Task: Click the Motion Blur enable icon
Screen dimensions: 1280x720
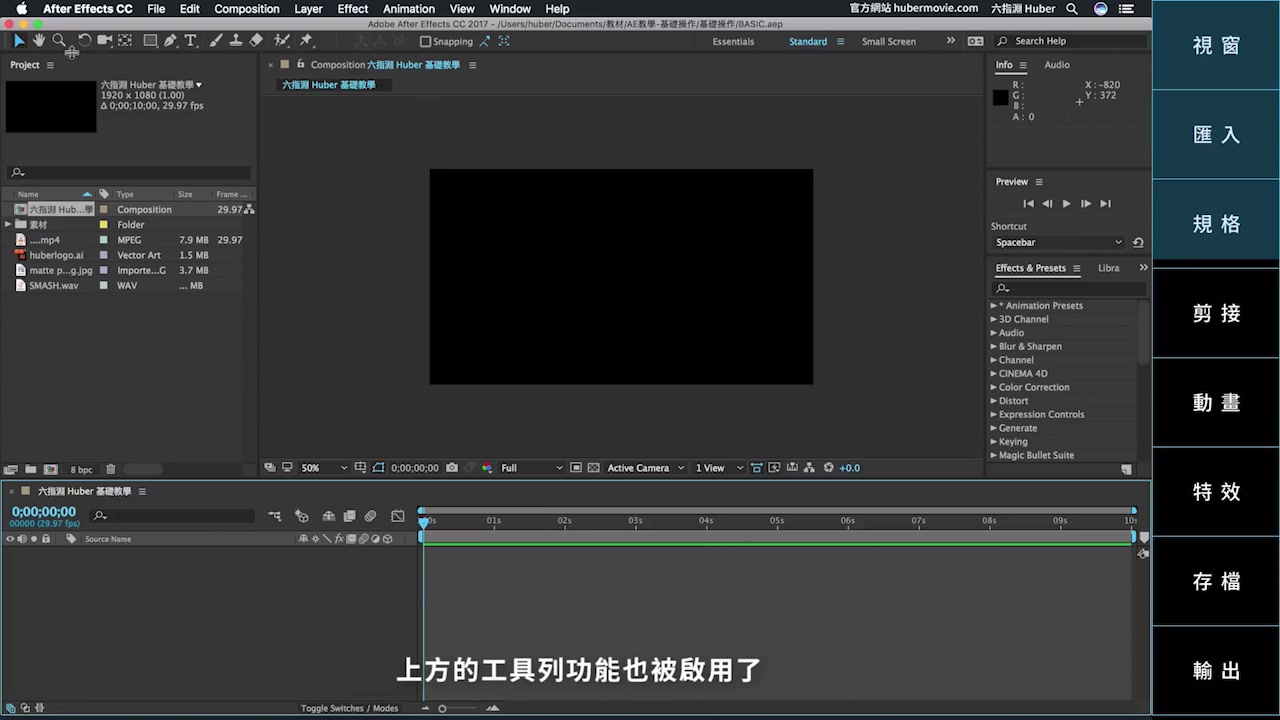Action: (370, 515)
